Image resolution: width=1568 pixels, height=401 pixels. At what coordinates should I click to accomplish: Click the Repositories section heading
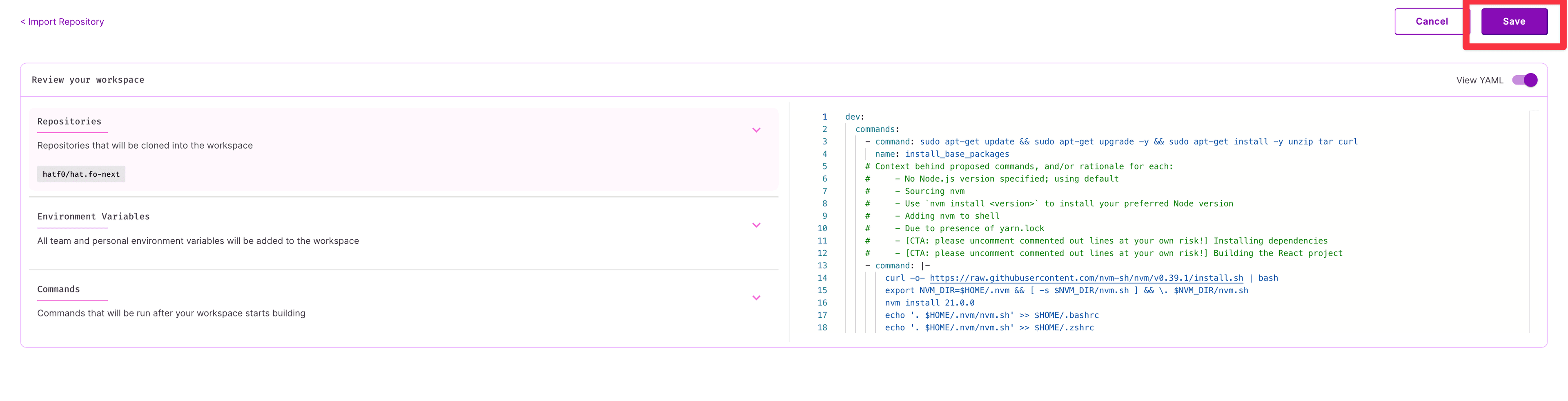click(x=71, y=121)
